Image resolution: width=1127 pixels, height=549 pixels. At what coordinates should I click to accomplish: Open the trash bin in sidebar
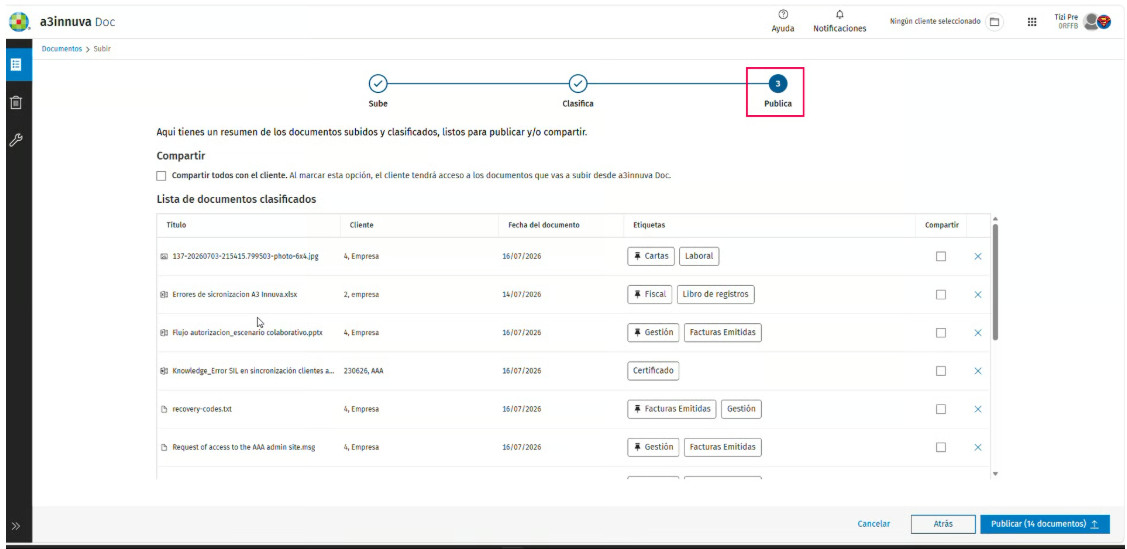15,103
